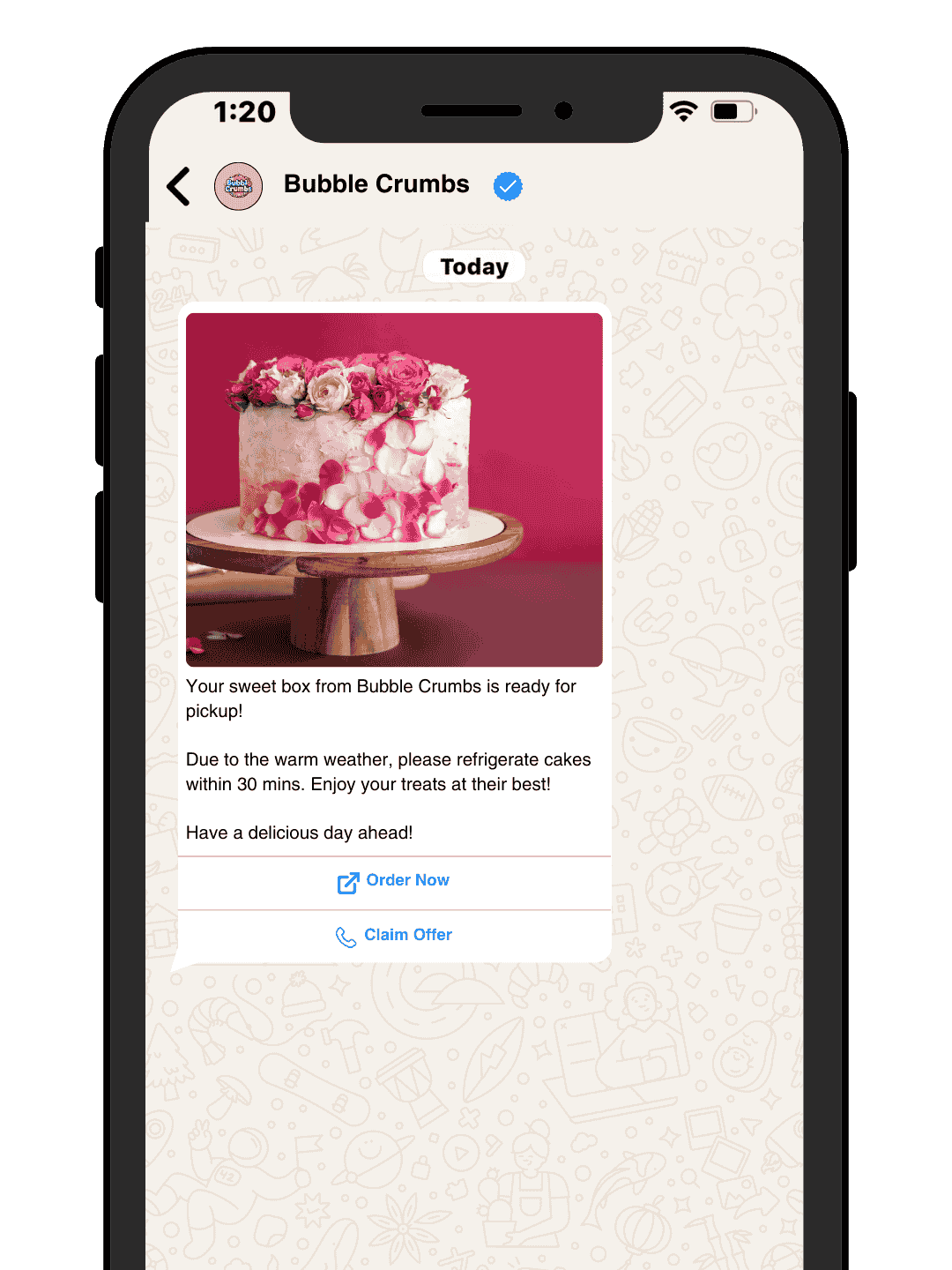This screenshot has height=1270, width=952.
Task: Tap the 1:20 clock in status bar
Action: [245, 112]
